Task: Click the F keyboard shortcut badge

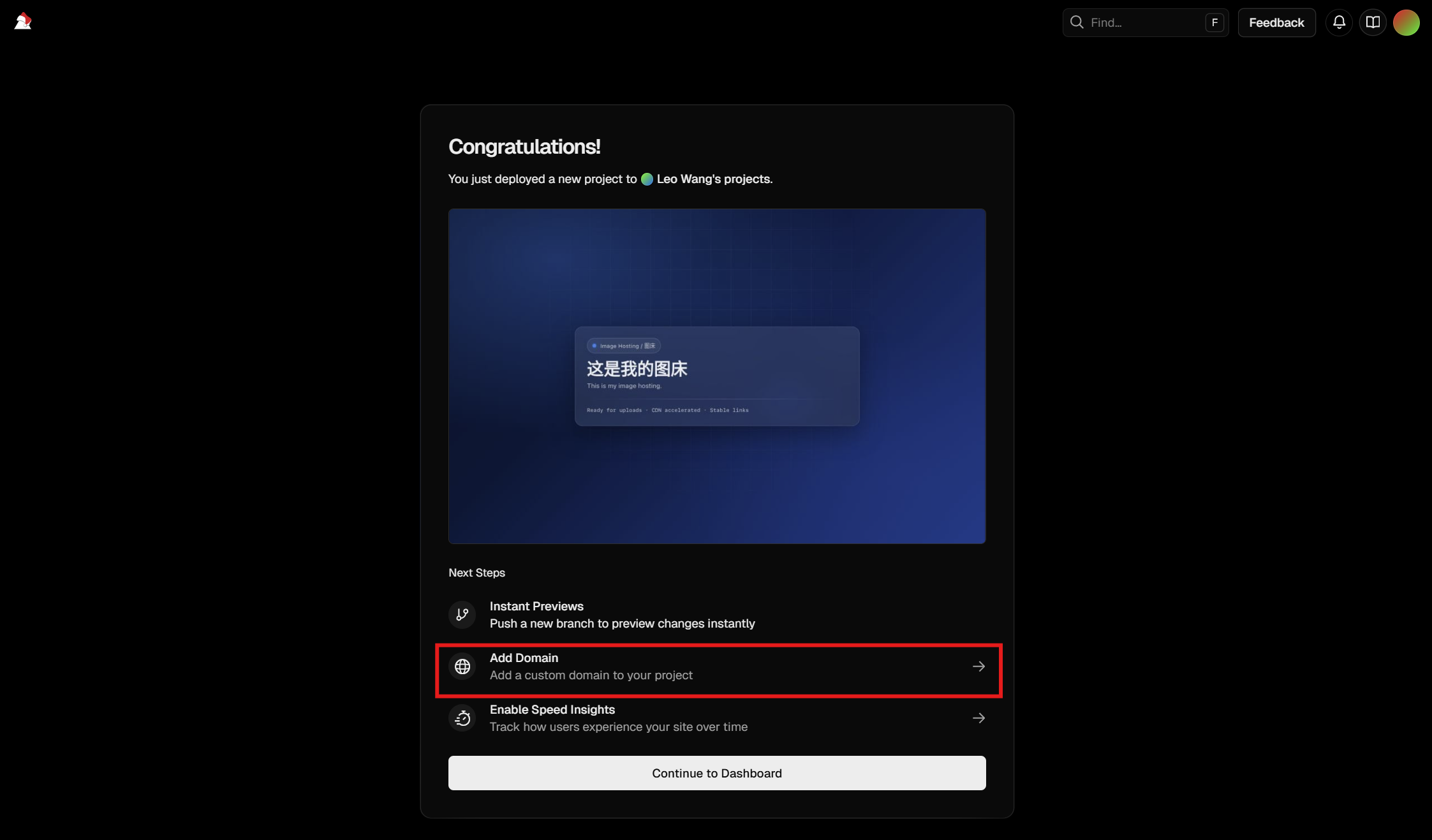Action: pyautogui.click(x=1214, y=22)
